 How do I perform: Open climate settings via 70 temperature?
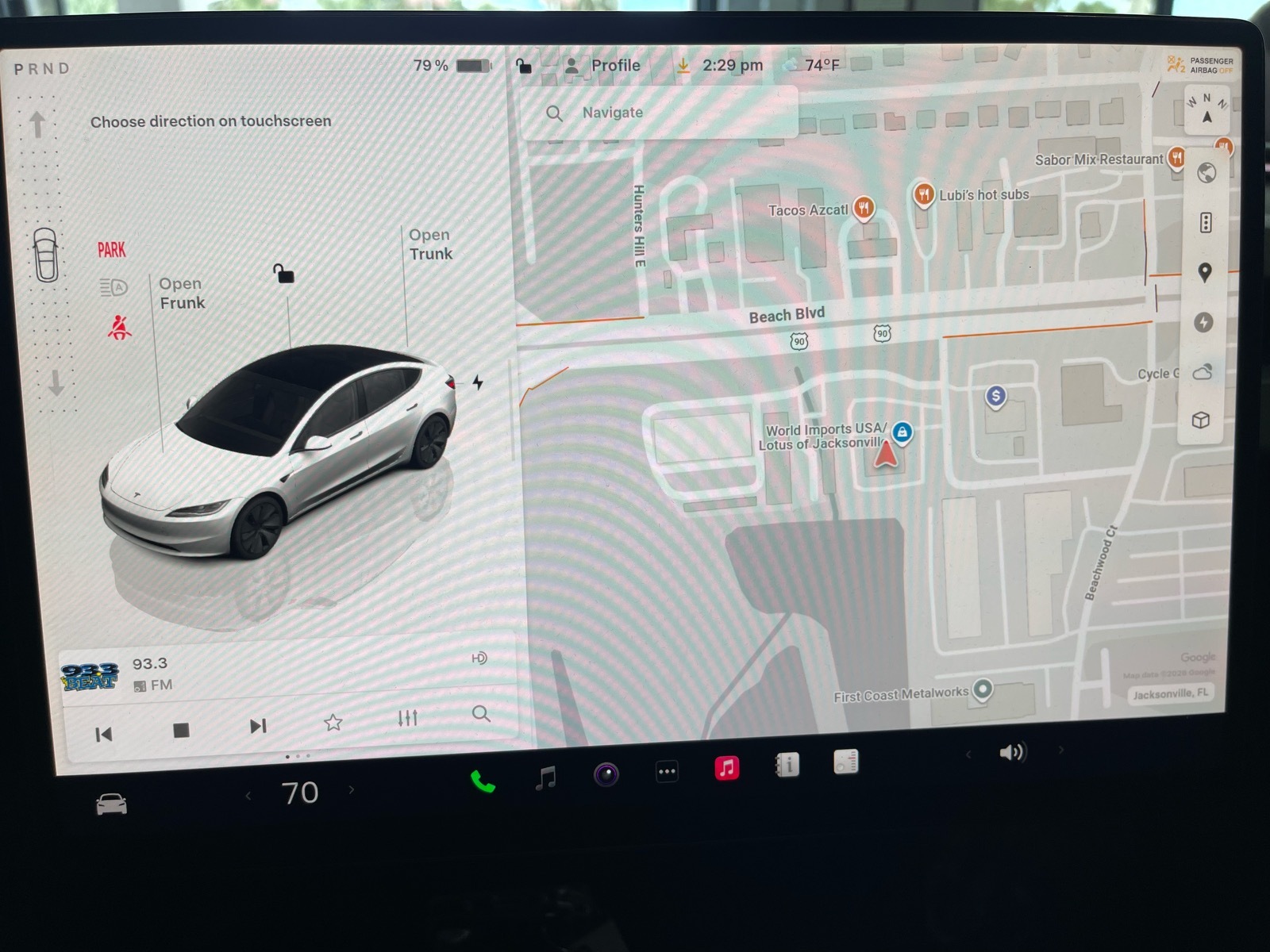tap(300, 793)
